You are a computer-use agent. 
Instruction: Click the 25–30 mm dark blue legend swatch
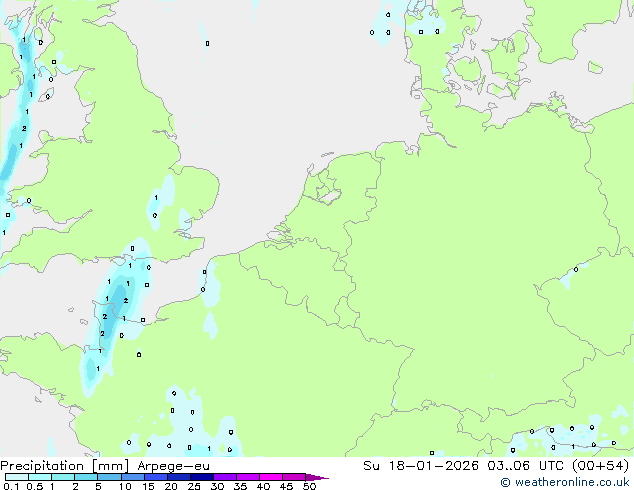(x=202, y=477)
